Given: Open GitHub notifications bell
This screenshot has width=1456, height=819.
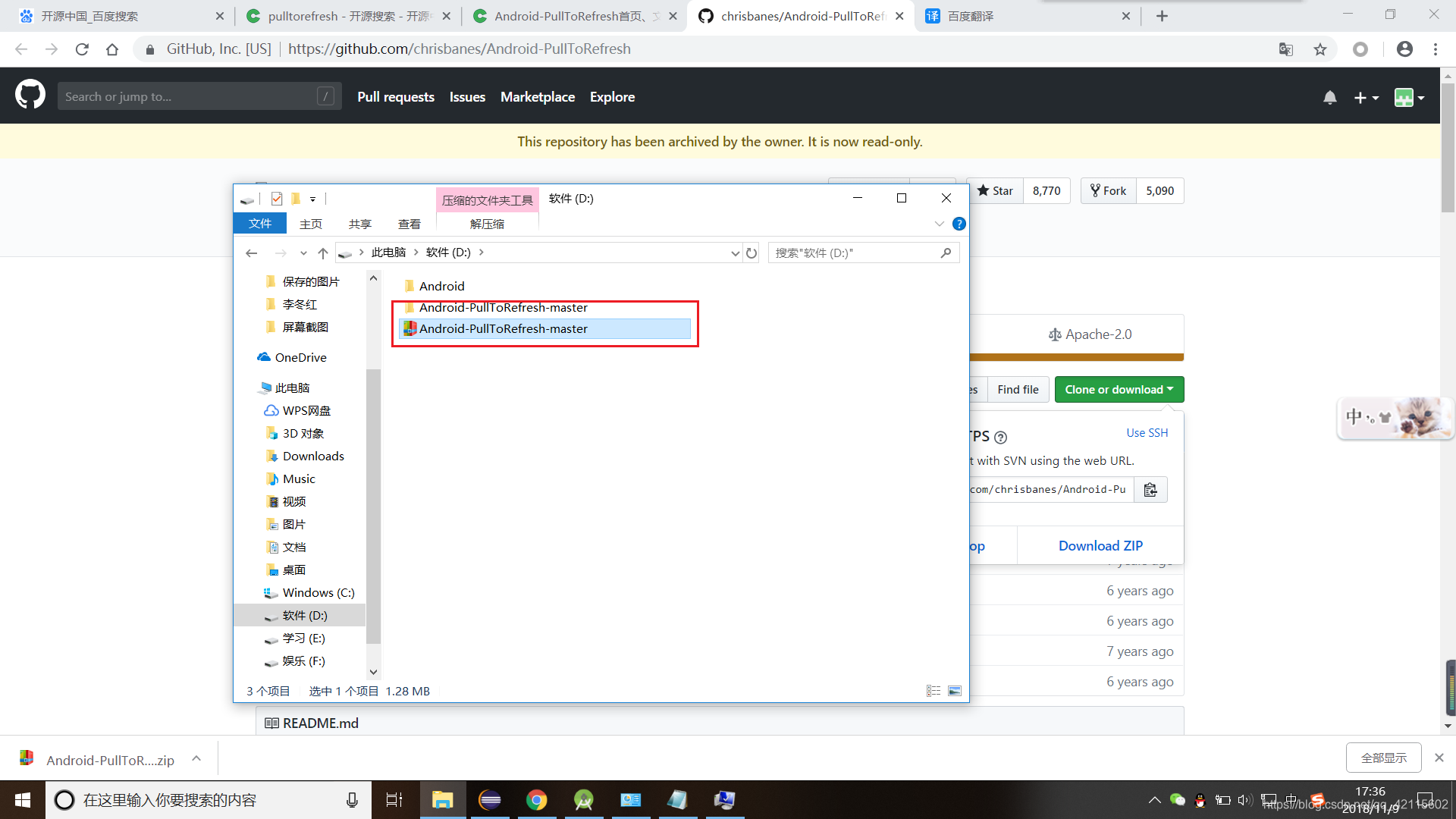Looking at the screenshot, I should [x=1330, y=97].
